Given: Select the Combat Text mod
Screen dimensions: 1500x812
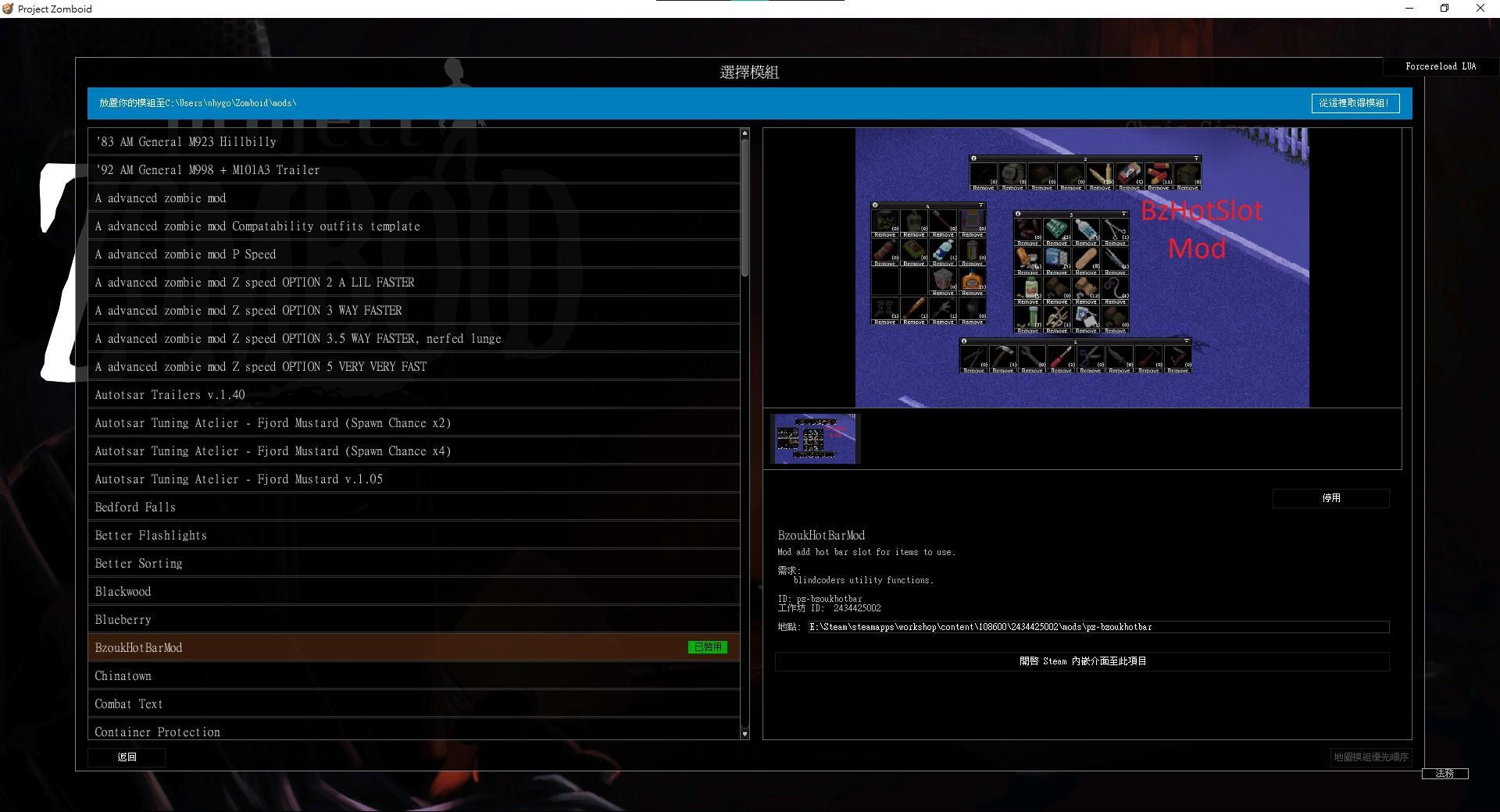Looking at the screenshot, I should click(414, 704).
